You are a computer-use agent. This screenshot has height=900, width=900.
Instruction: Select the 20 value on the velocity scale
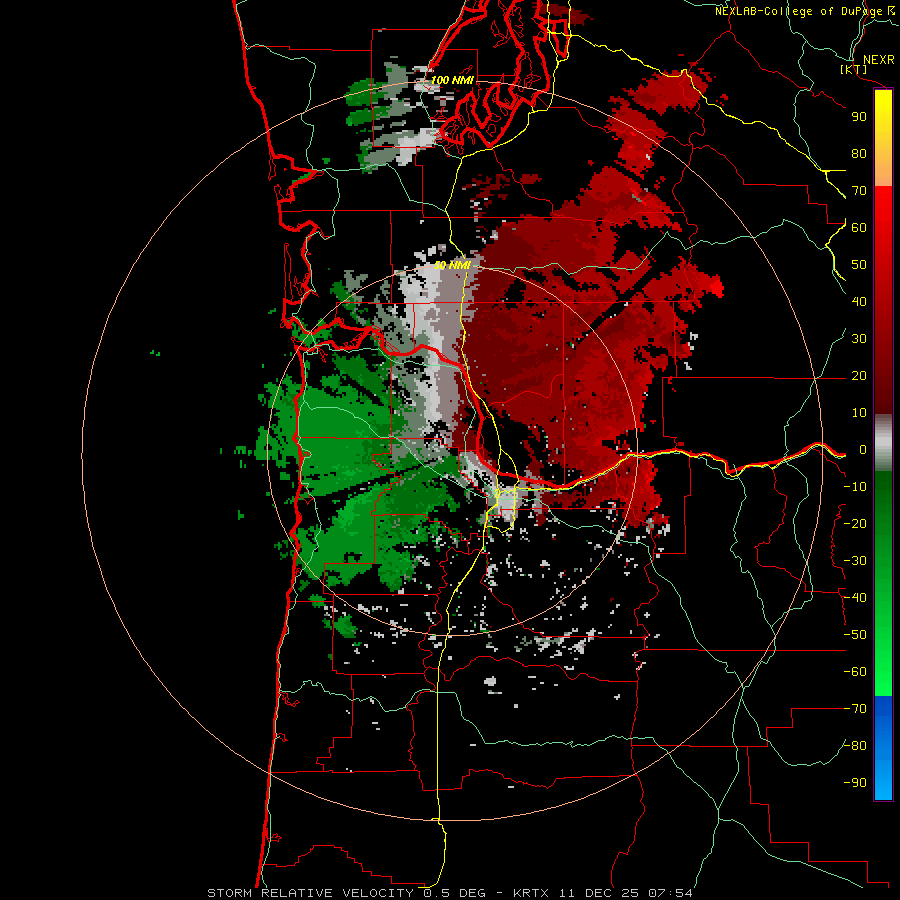click(859, 375)
